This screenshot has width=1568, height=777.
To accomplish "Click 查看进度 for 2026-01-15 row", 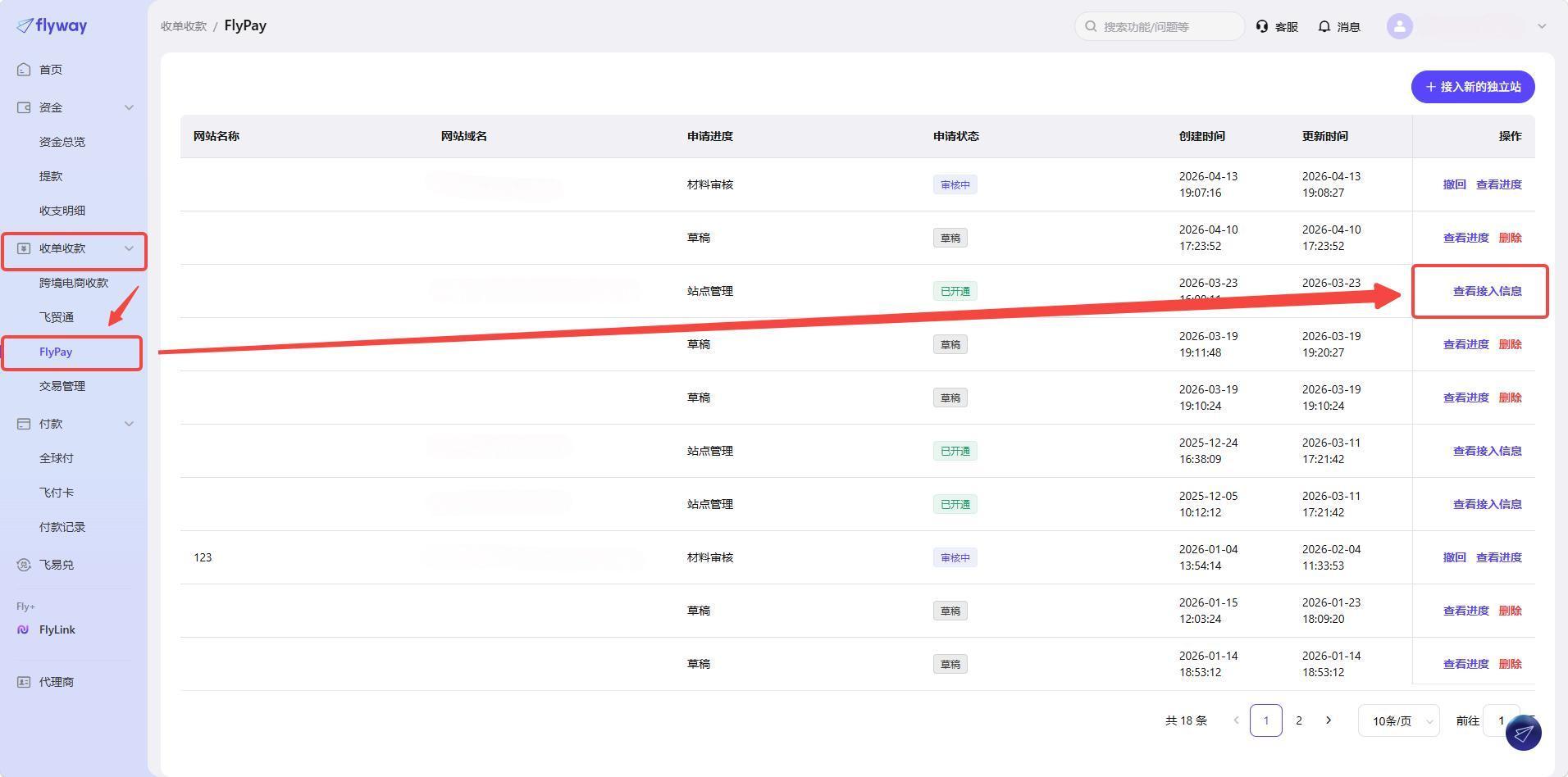I will [1466, 611].
